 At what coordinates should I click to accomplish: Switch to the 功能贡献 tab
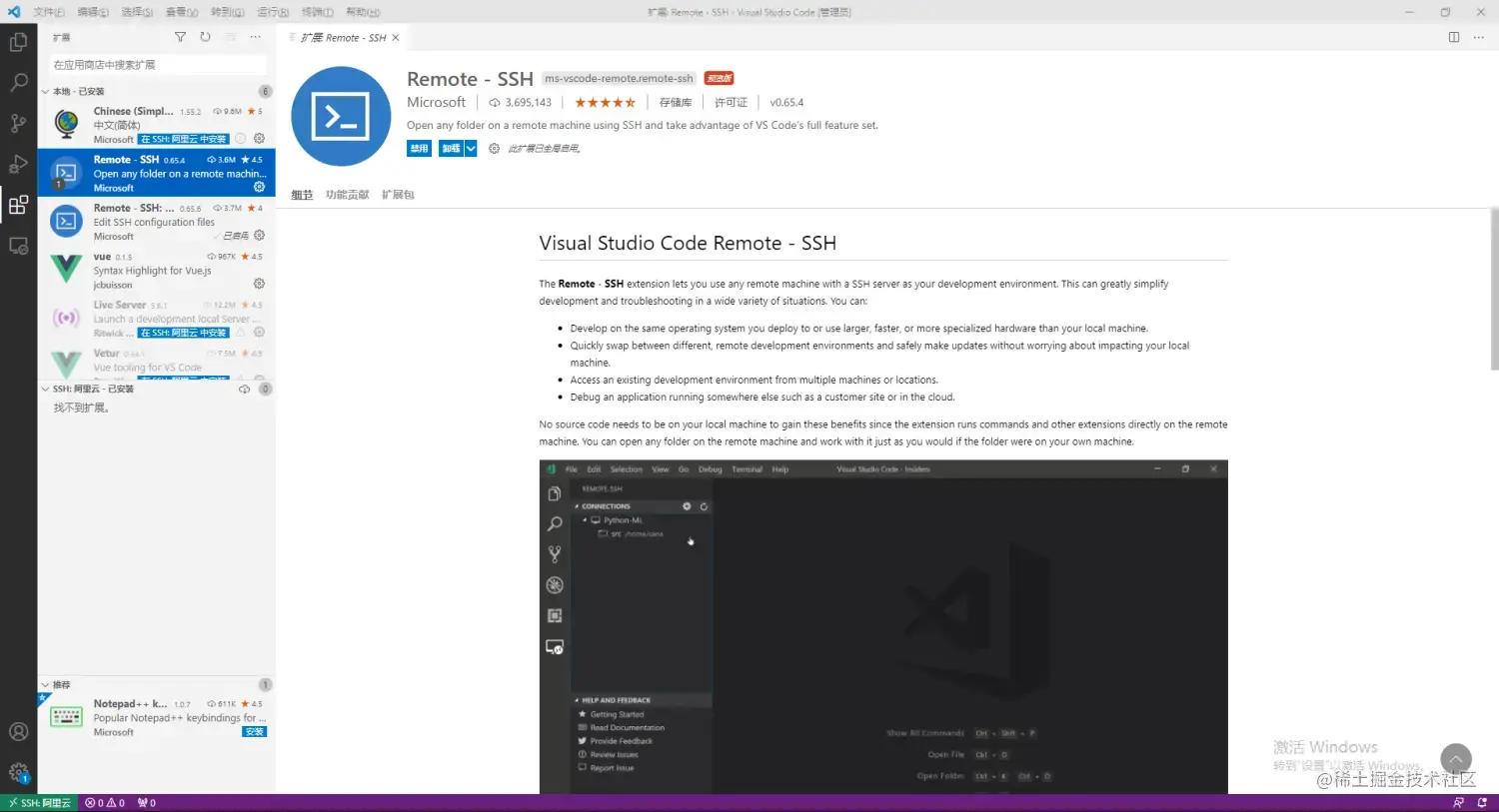tap(347, 195)
